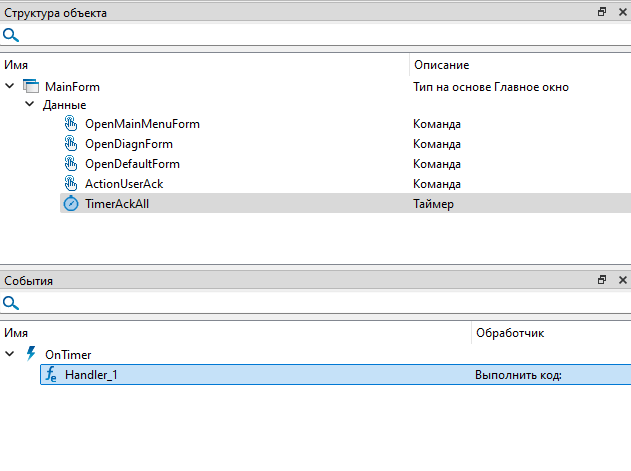Click the ActionUserAck command hand icon
This screenshot has width=631, height=471.
[70, 183]
